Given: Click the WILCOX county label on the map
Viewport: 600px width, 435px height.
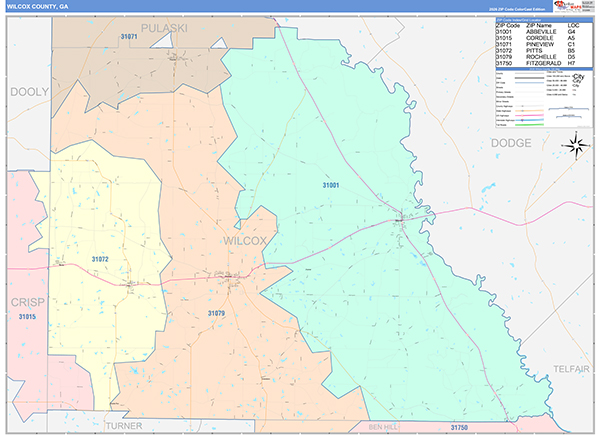Looking at the screenshot, I should point(245,241).
